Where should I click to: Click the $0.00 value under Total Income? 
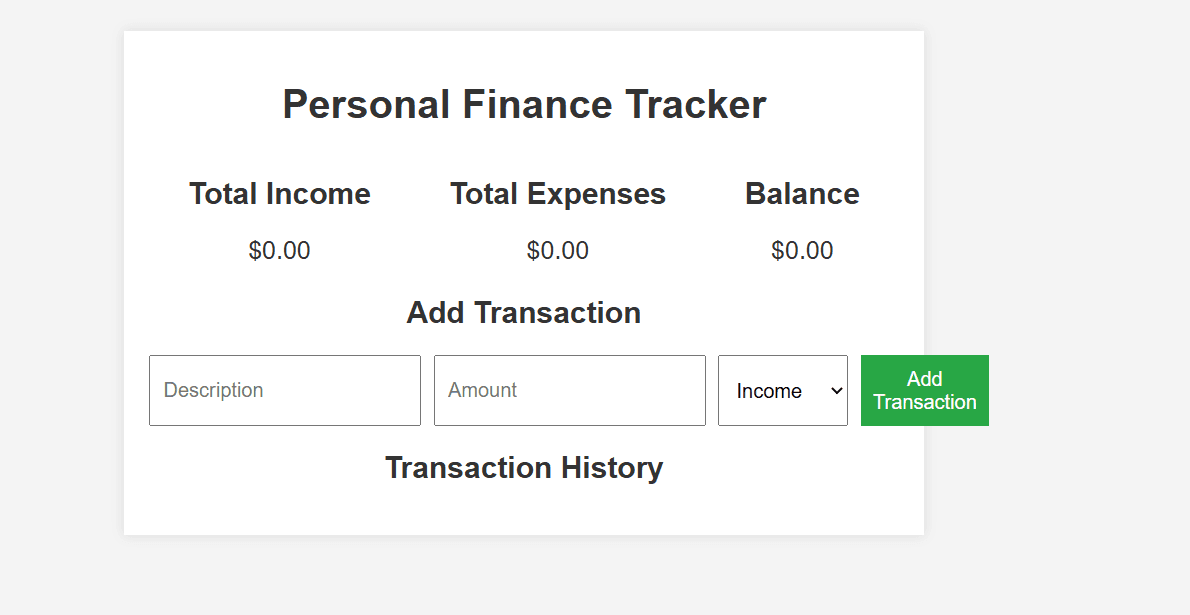coord(279,251)
